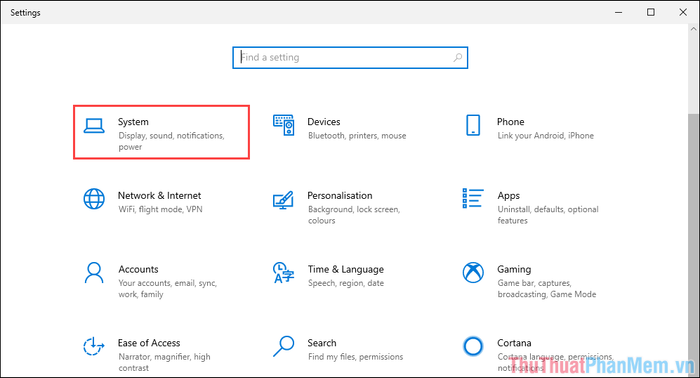
Task: Click the Personalisation paintbrush icon
Action: 283,200
